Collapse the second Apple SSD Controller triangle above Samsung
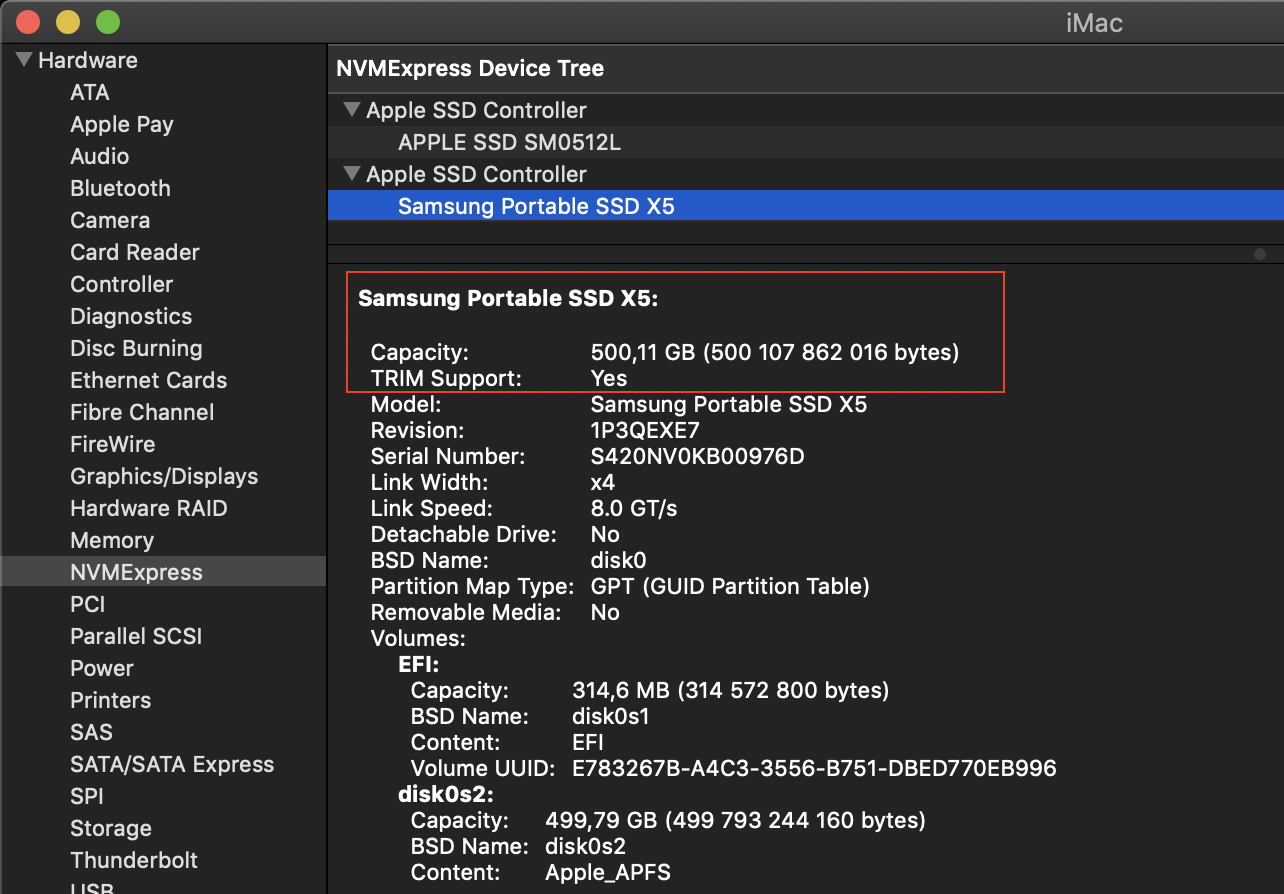 tap(351, 174)
